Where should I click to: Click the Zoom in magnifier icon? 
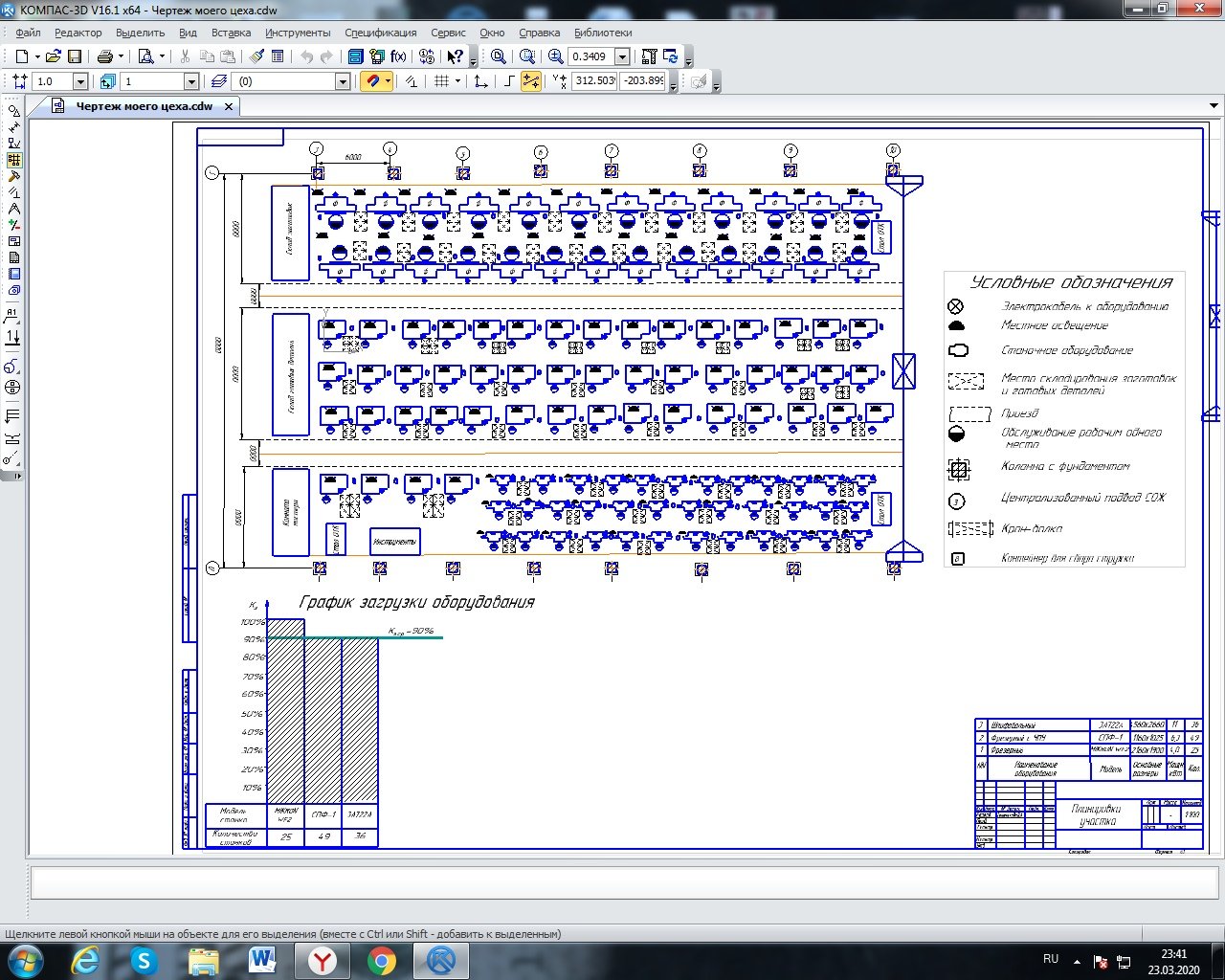coord(556,56)
